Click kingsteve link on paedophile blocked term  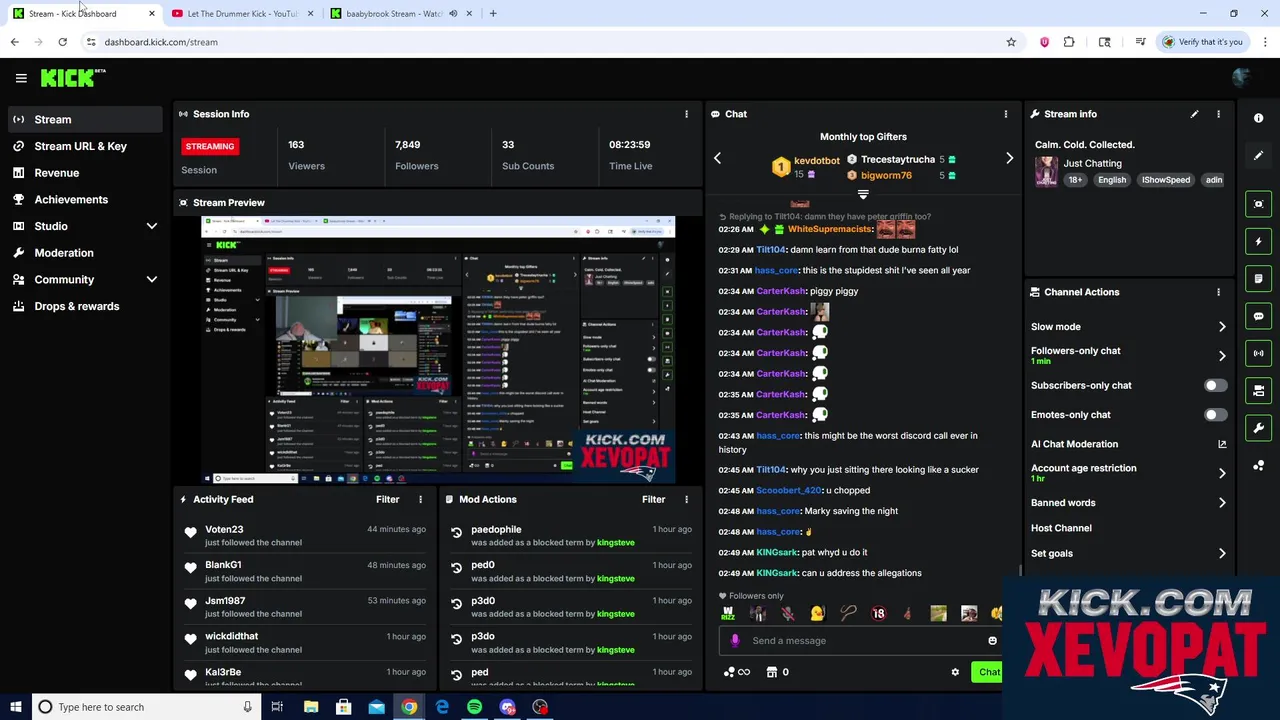point(615,542)
